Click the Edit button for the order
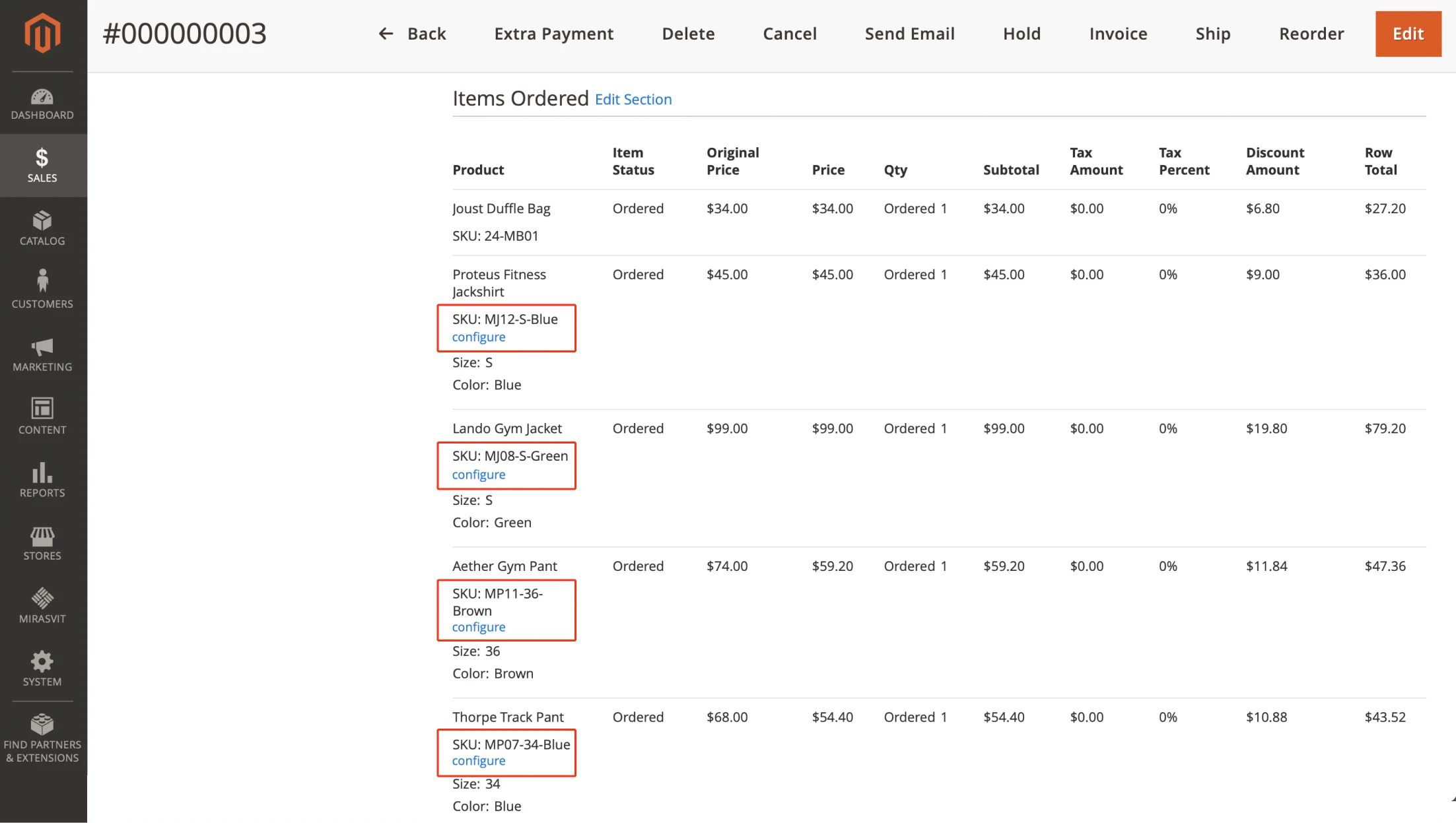Viewport: 1456px width, 823px height. click(1408, 33)
